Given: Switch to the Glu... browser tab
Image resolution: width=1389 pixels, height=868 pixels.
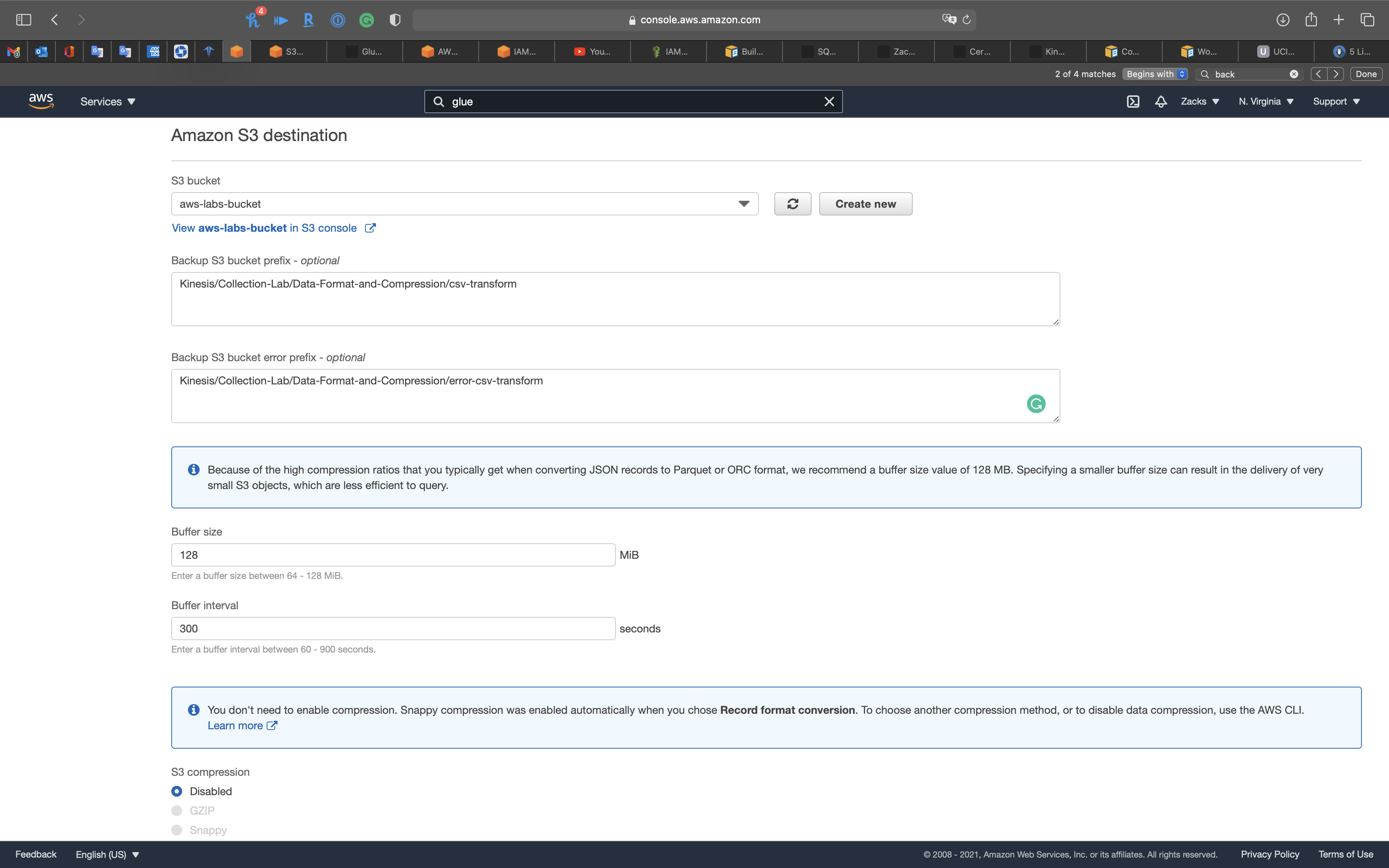Looking at the screenshot, I should [364, 52].
